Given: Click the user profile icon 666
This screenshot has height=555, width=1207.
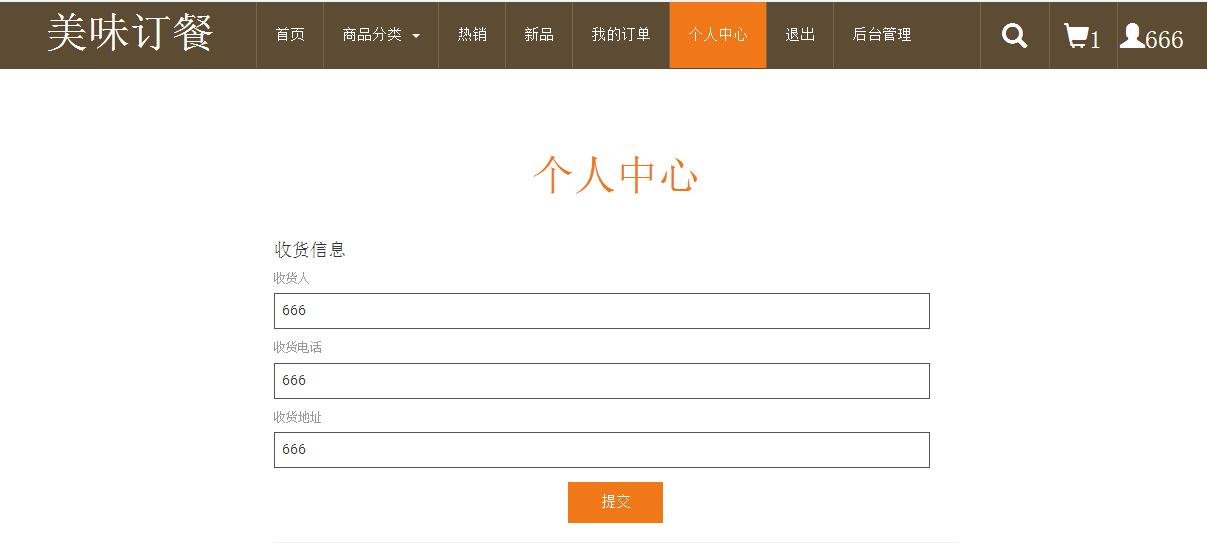Looking at the screenshot, I should coord(1151,37).
